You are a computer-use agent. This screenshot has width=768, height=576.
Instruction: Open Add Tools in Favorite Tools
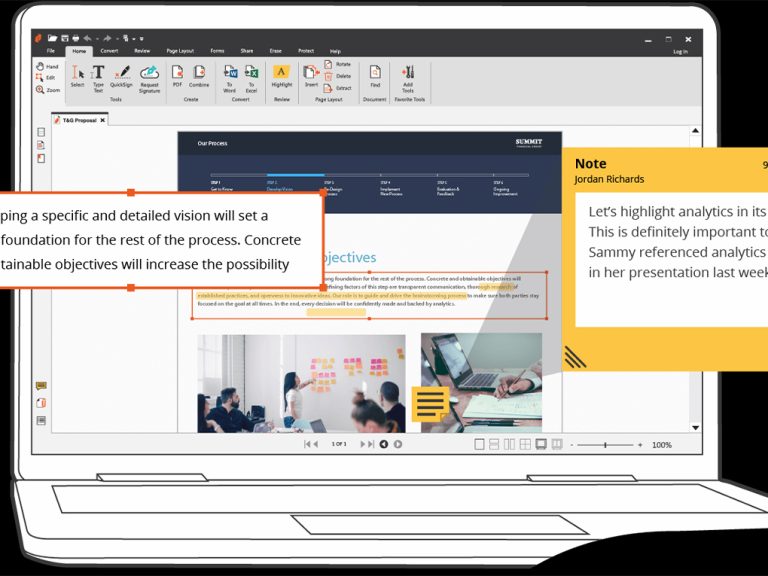[x=407, y=76]
